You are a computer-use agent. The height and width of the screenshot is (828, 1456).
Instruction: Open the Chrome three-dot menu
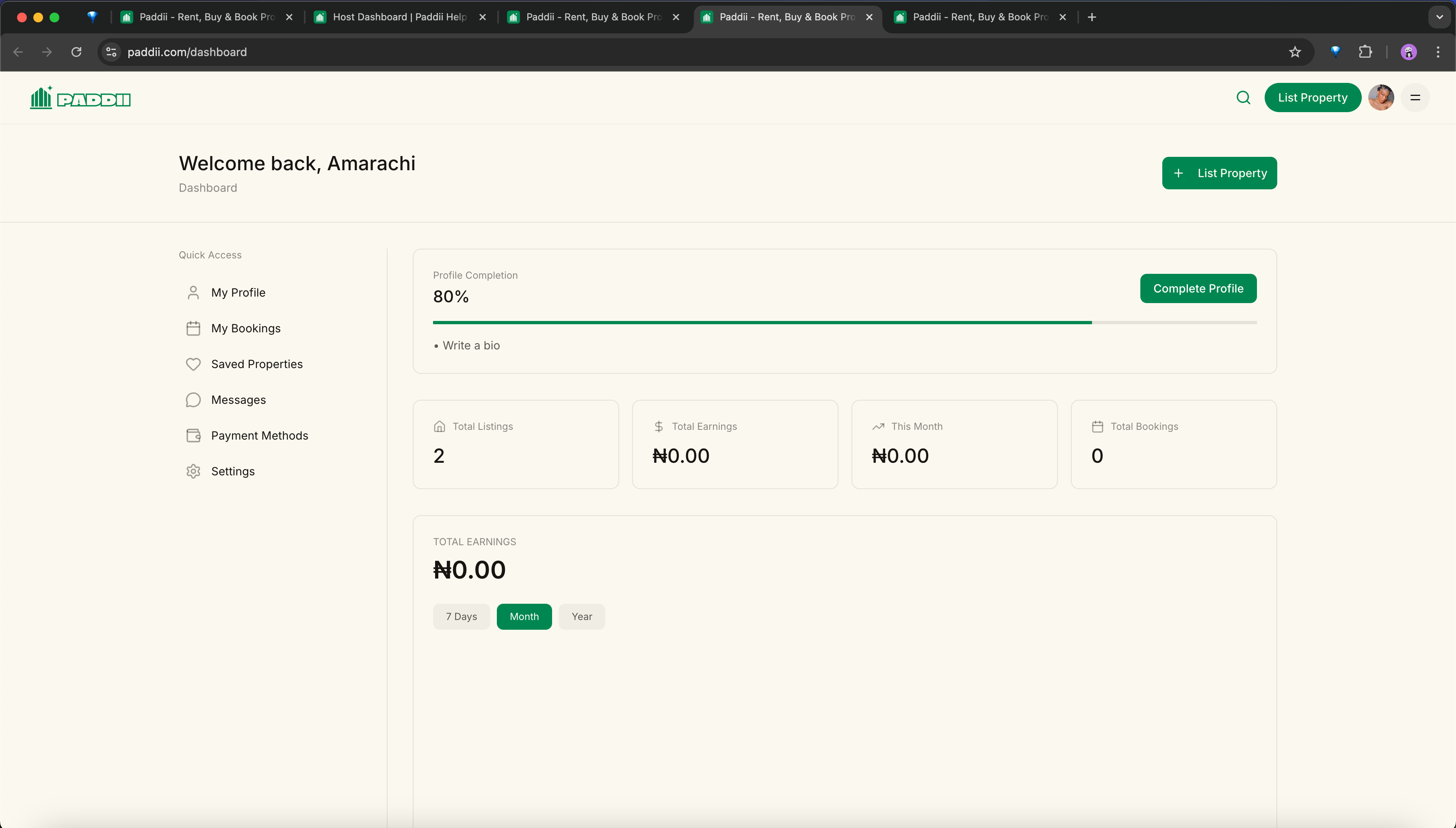1438,52
